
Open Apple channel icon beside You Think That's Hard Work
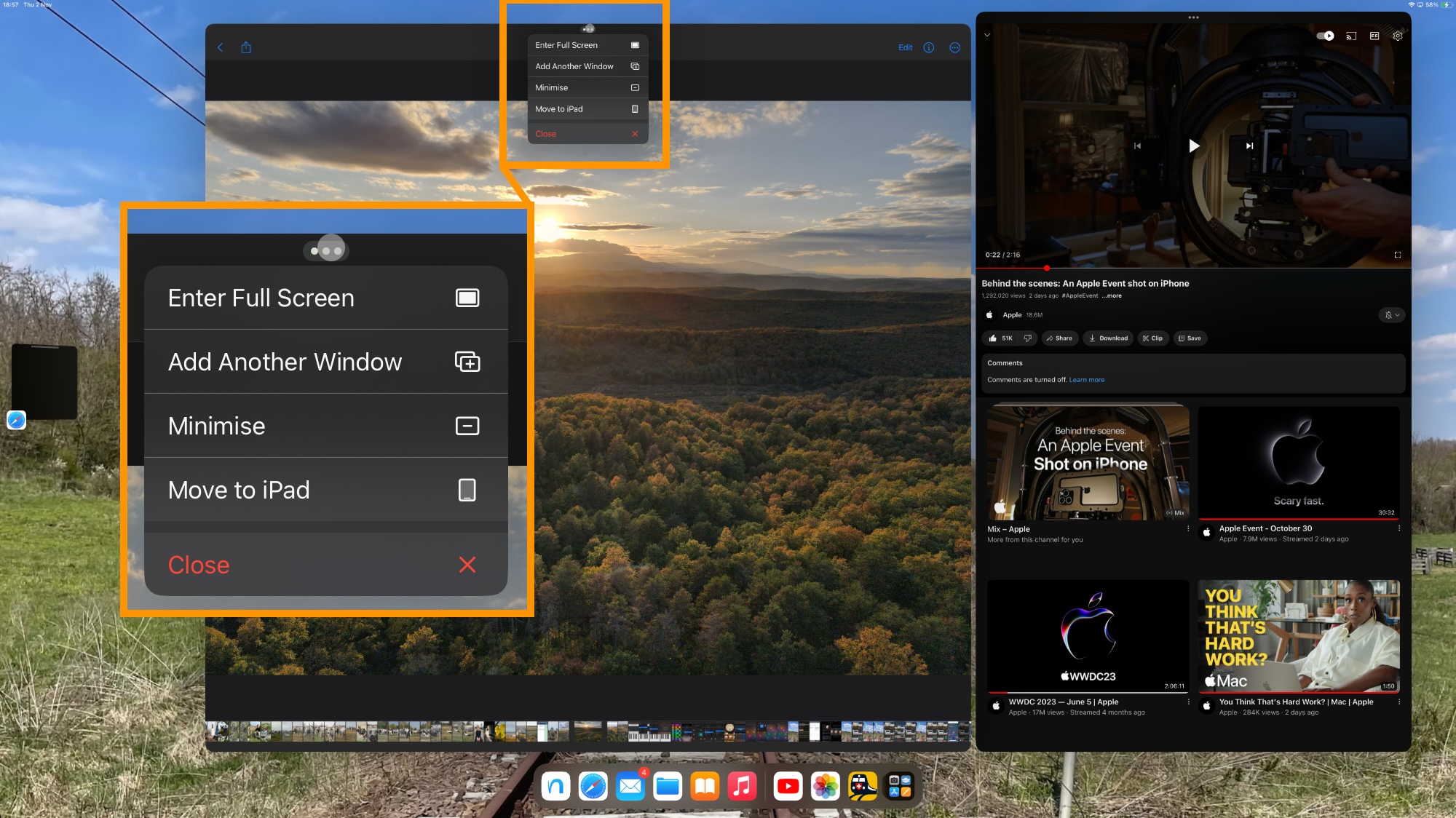[1206, 706]
